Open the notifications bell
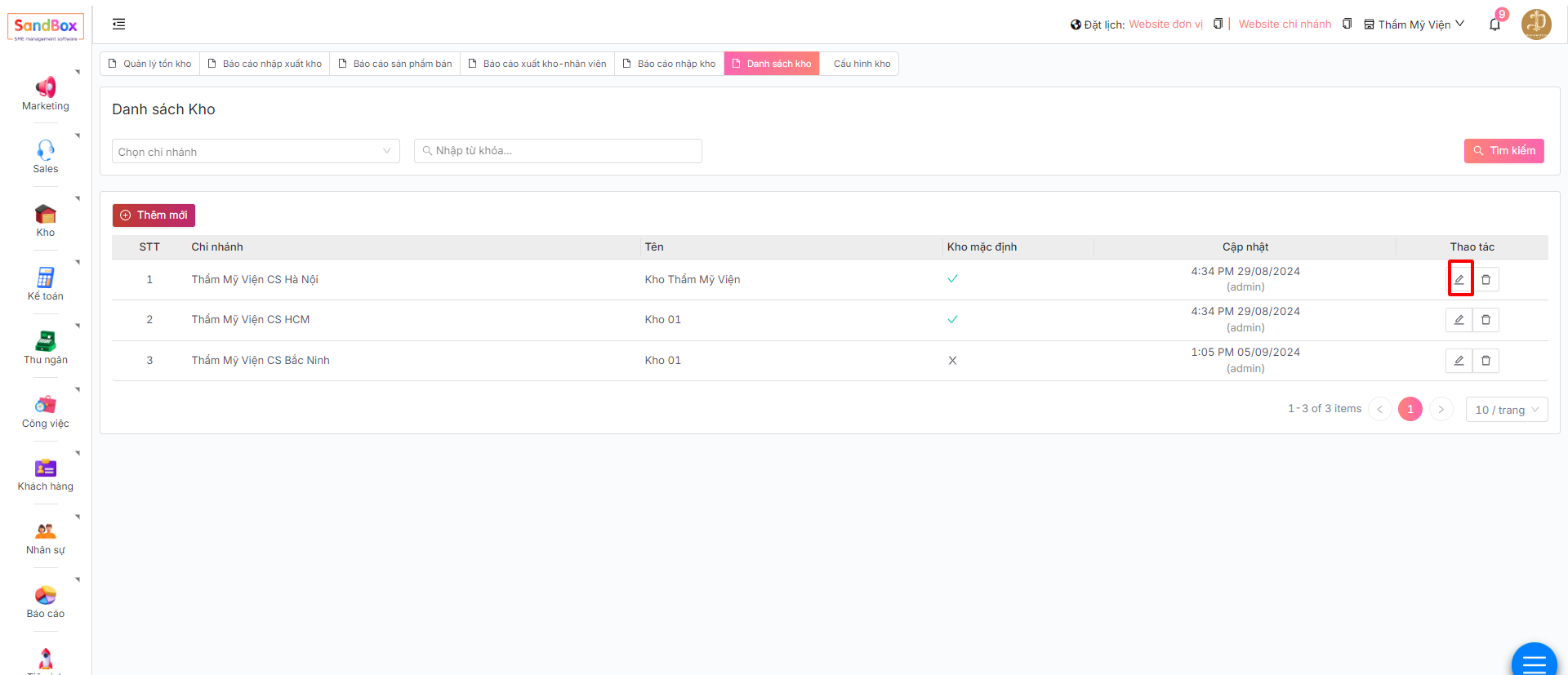This screenshot has height=675, width=1568. click(x=1494, y=24)
